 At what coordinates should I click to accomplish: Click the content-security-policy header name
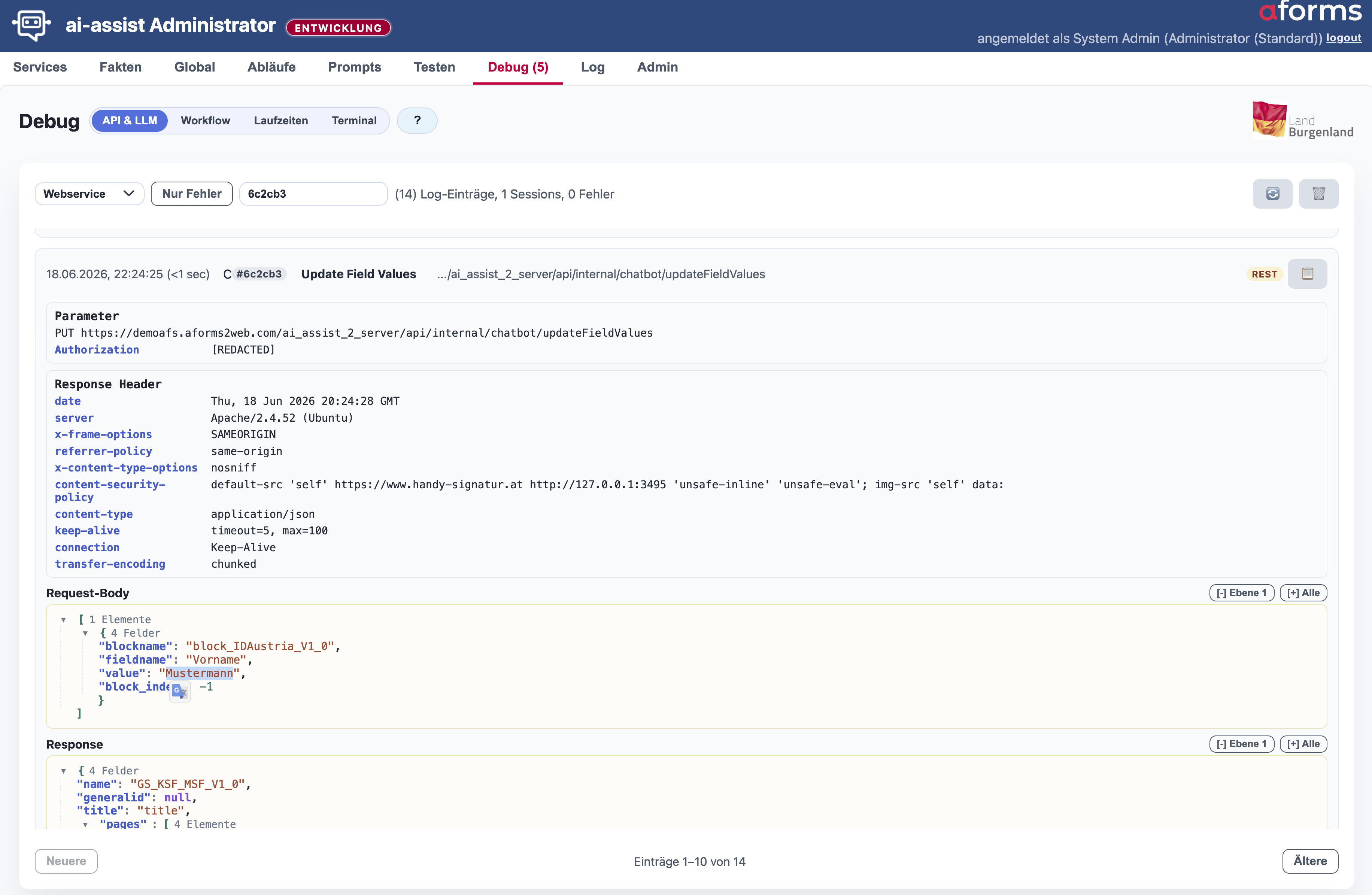pyautogui.click(x=110, y=491)
